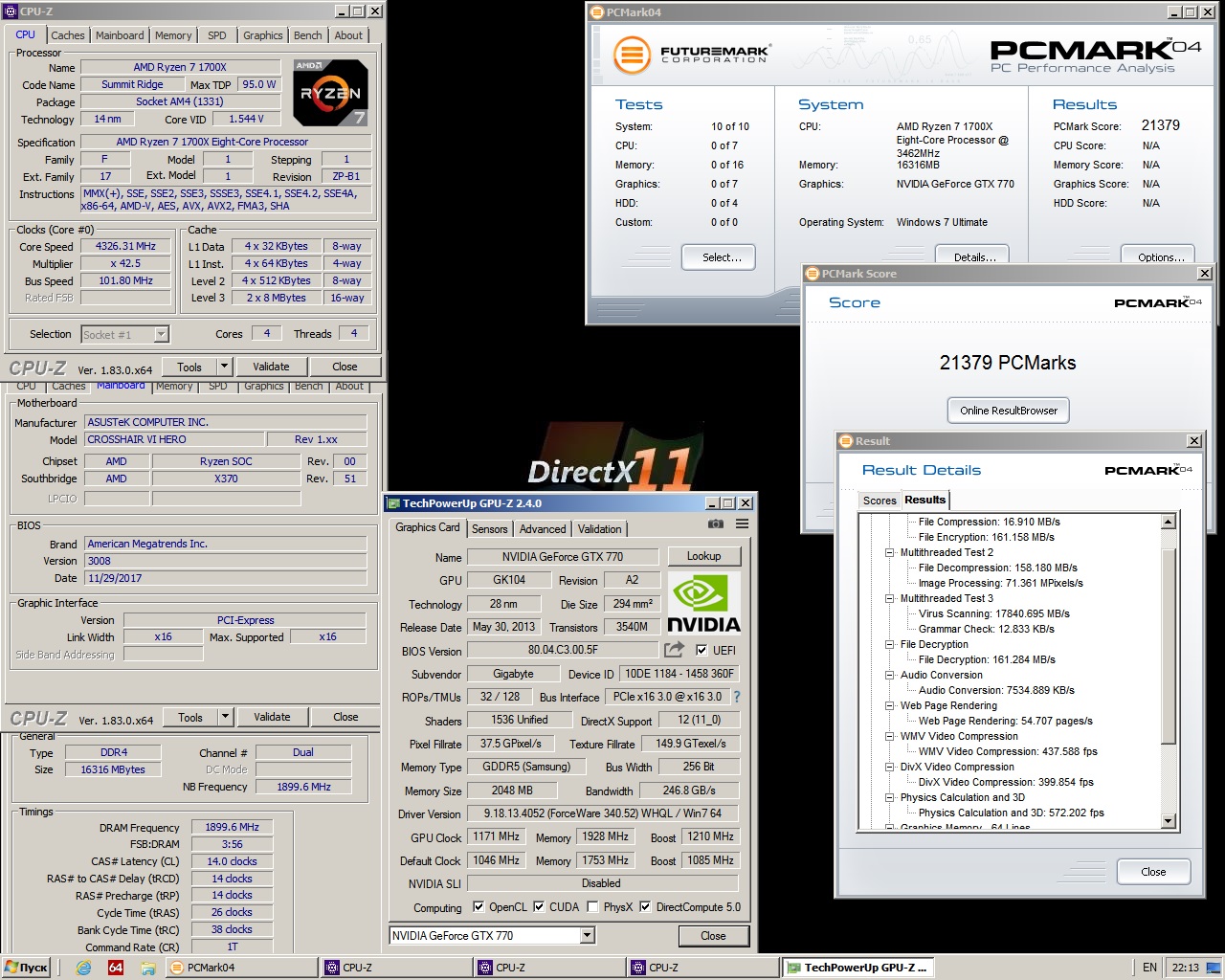The image size is (1225, 980).
Task: Switch to the SPD tab in the top CPU-Z window
Action: coord(217,35)
